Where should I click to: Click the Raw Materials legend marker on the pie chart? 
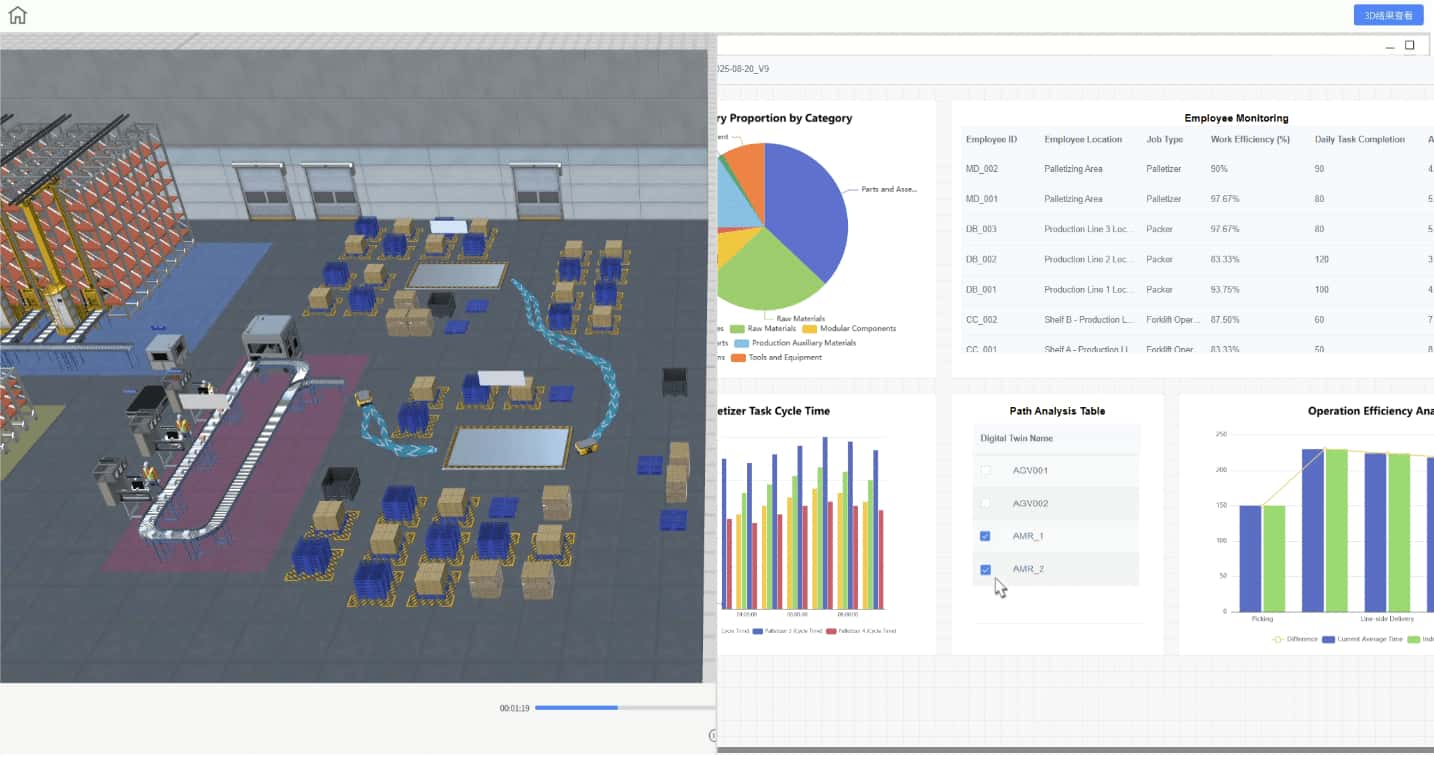coord(737,329)
